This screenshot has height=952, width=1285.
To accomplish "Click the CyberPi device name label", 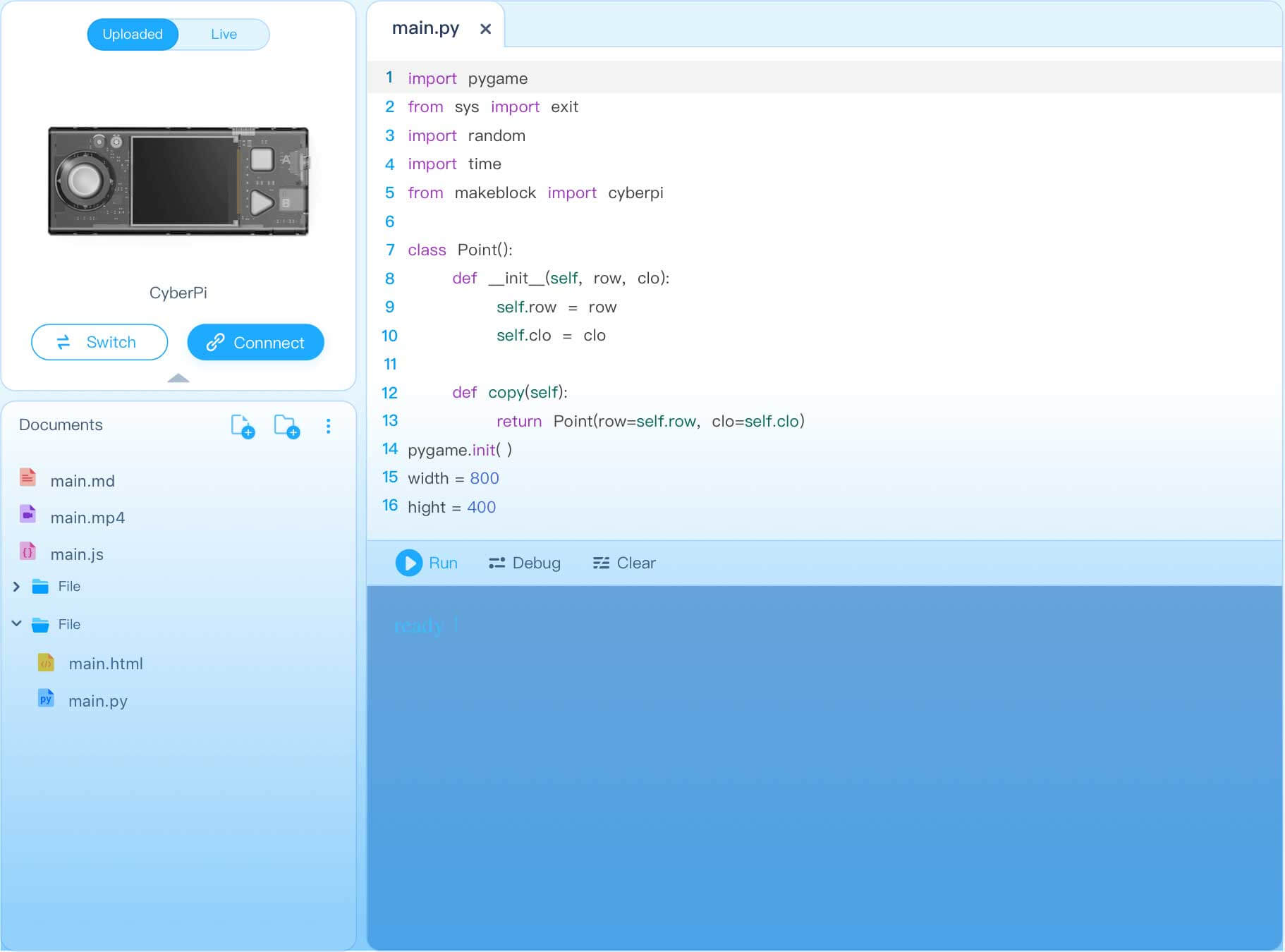I will (x=178, y=293).
